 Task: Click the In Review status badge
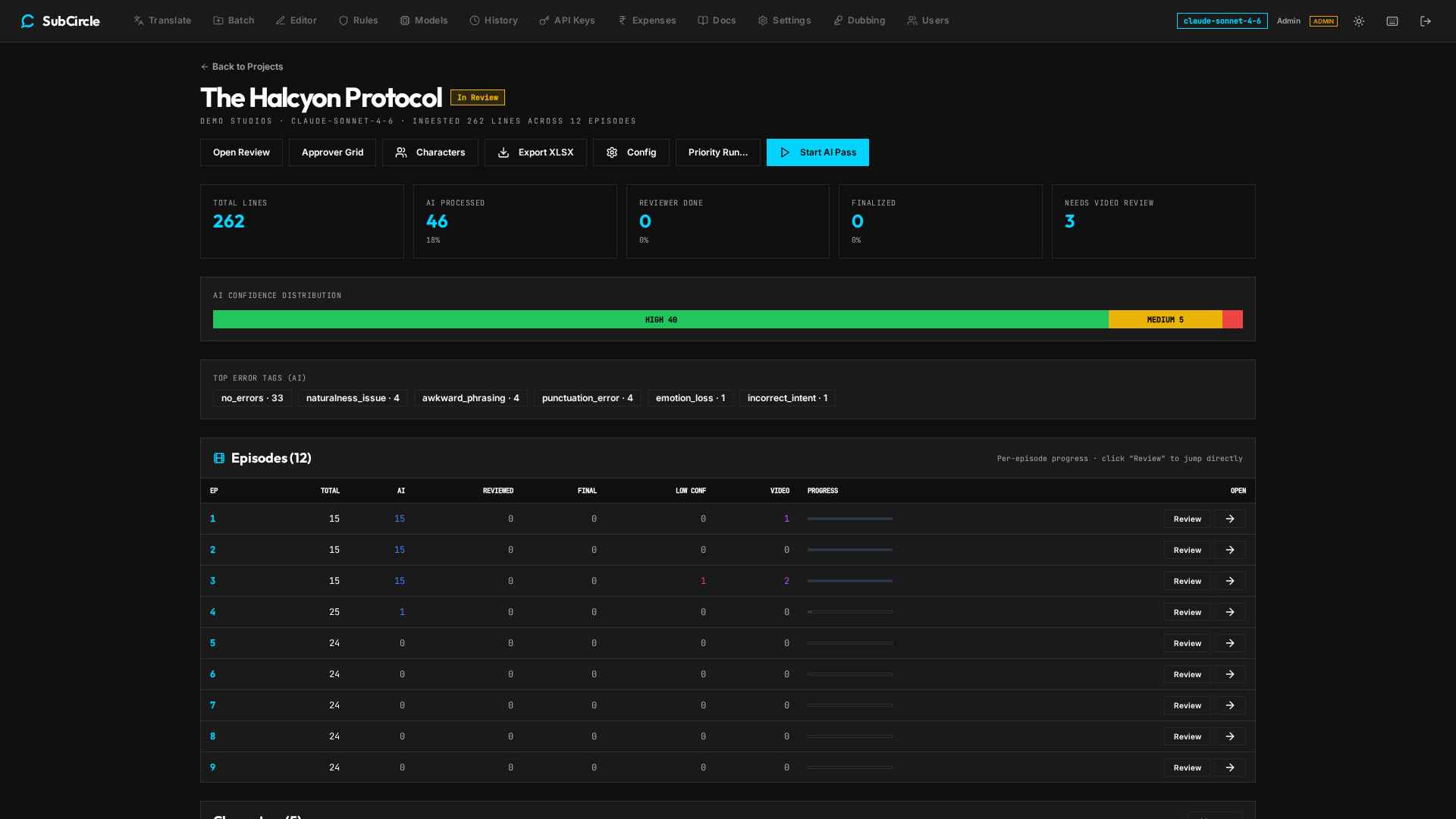pos(478,98)
